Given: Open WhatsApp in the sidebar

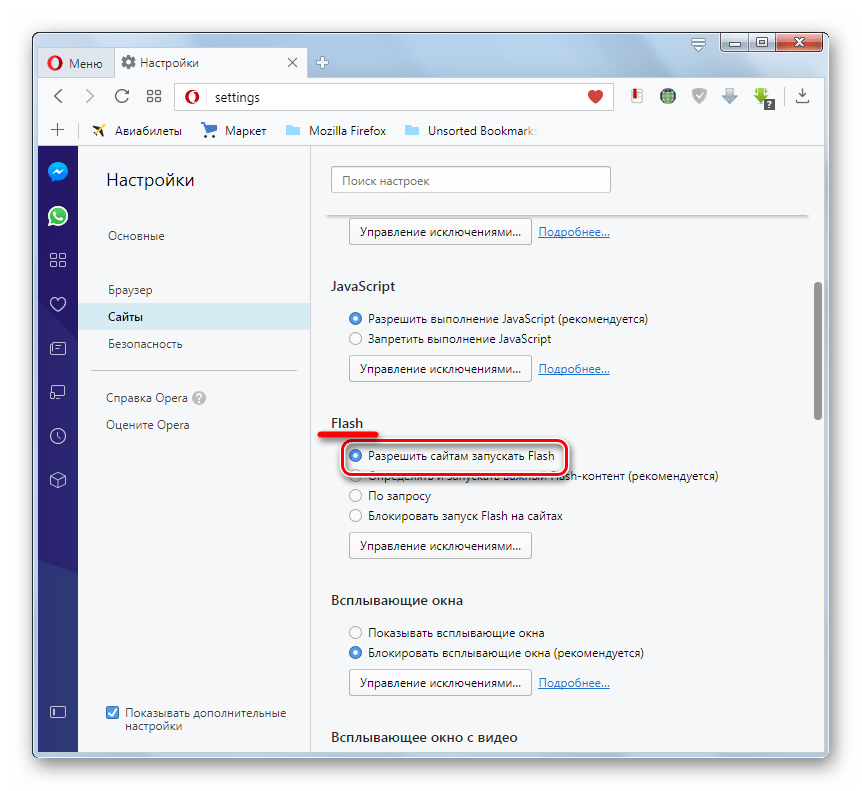Looking at the screenshot, I should tap(58, 216).
